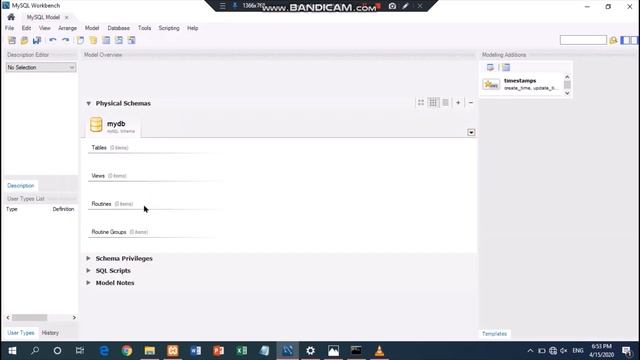Open Excel from the taskbar

tap(241, 351)
